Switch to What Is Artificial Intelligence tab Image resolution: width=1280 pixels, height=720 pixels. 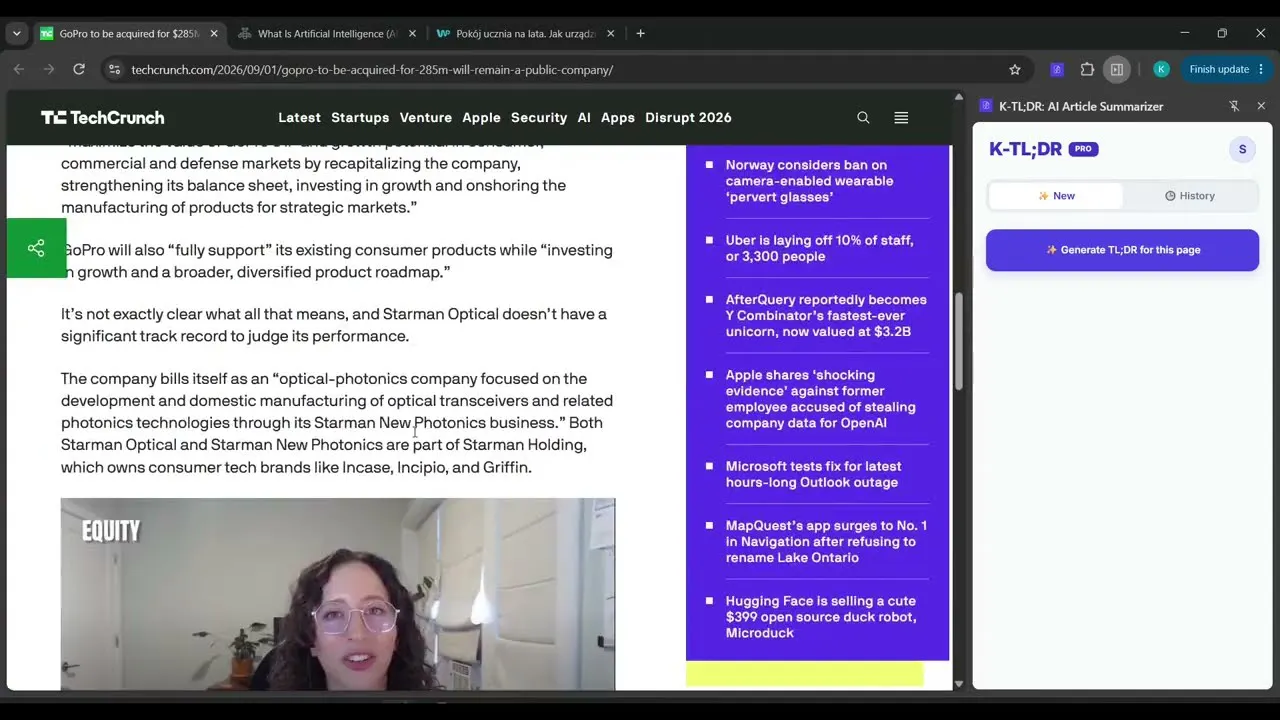pos(326,33)
